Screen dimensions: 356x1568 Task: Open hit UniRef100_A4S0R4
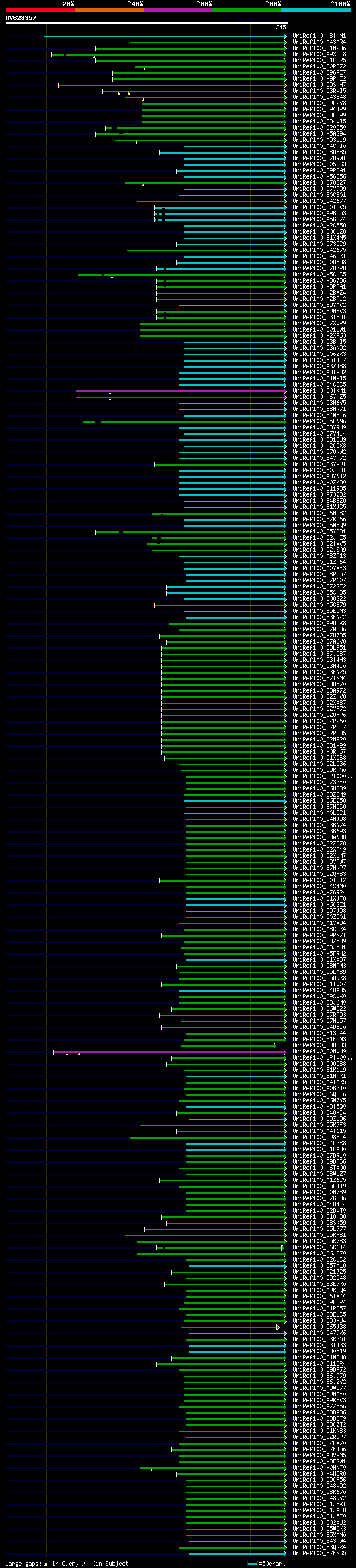click(319, 43)
